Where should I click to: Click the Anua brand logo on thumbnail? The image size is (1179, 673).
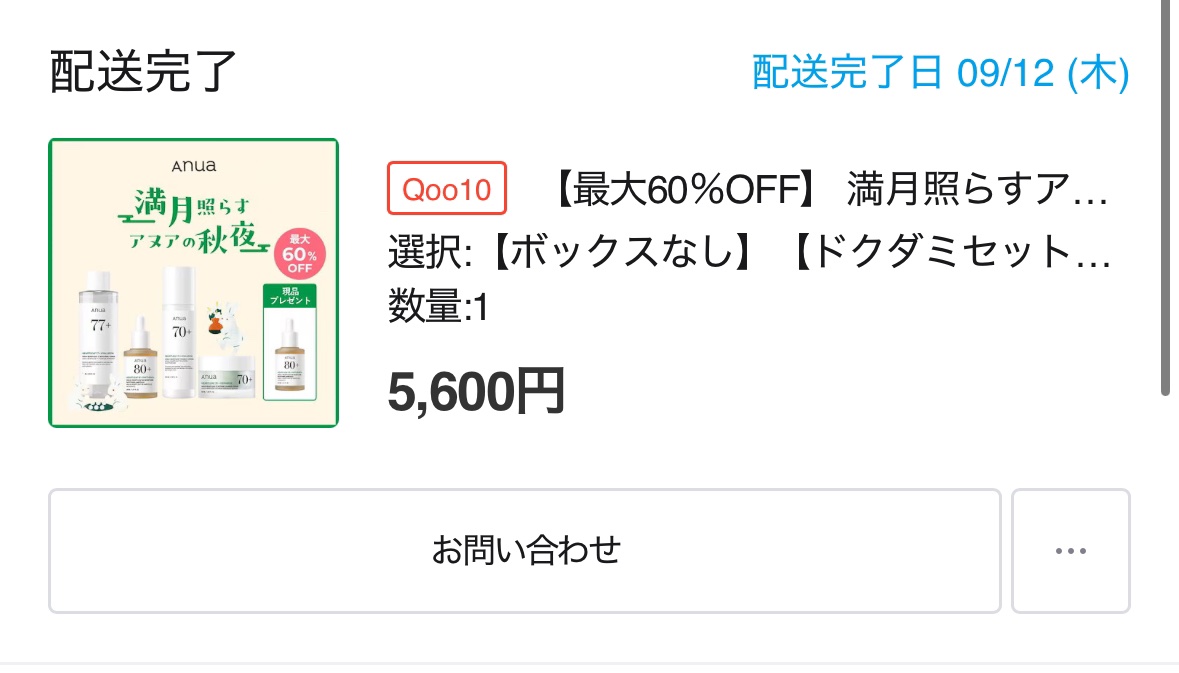coord(193,167)
